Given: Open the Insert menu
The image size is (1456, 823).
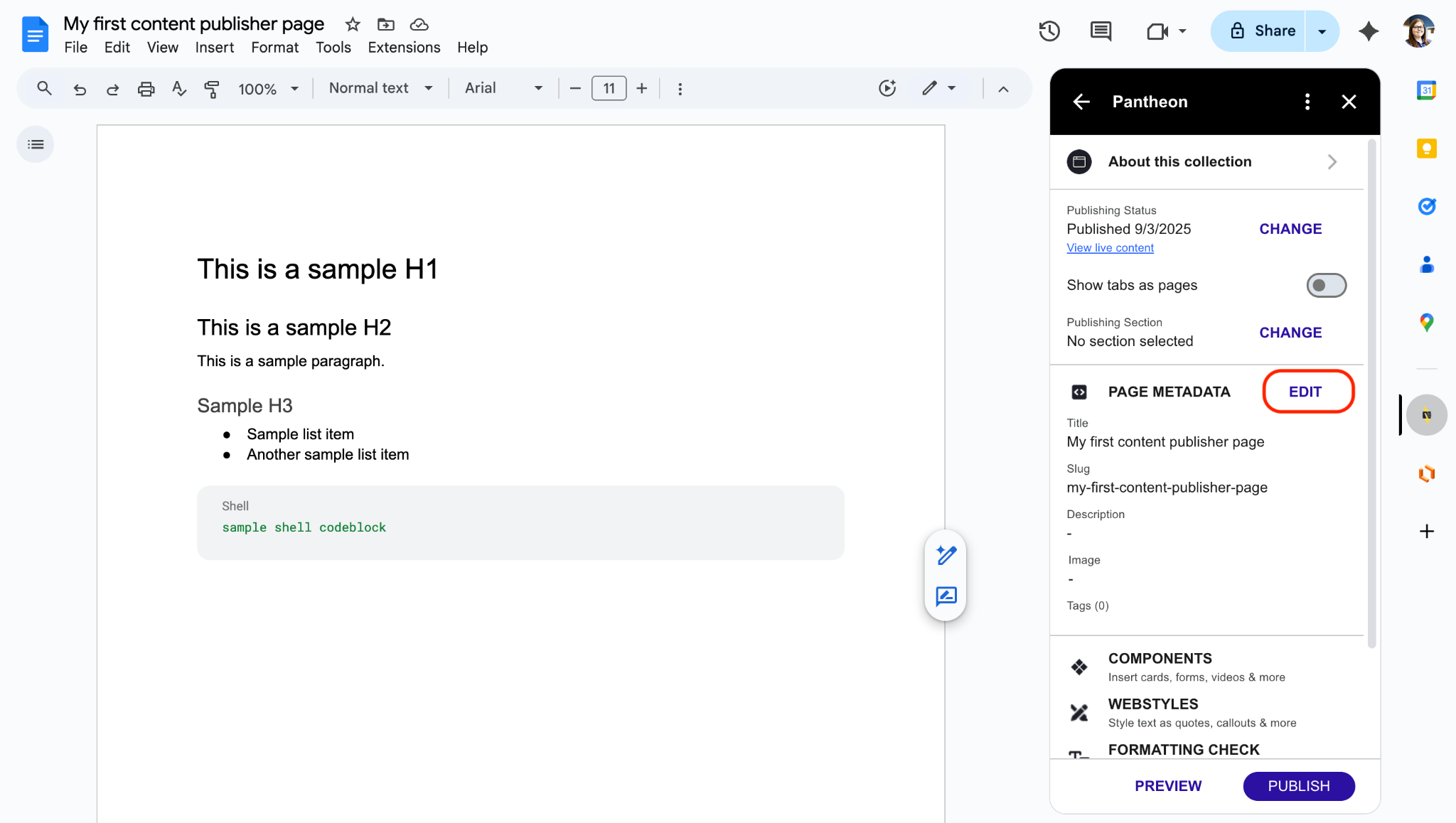Looking at the screenshot, I should pyautogui.click(x=214, y=48).
